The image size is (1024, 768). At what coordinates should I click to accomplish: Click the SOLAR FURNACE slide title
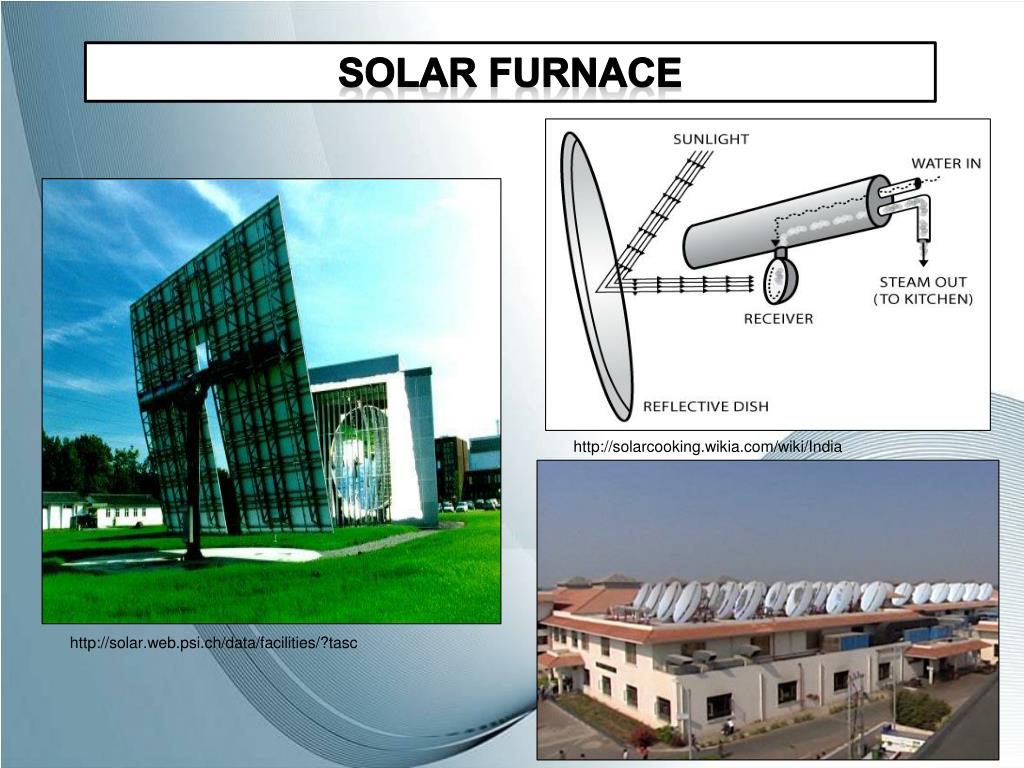509,72
